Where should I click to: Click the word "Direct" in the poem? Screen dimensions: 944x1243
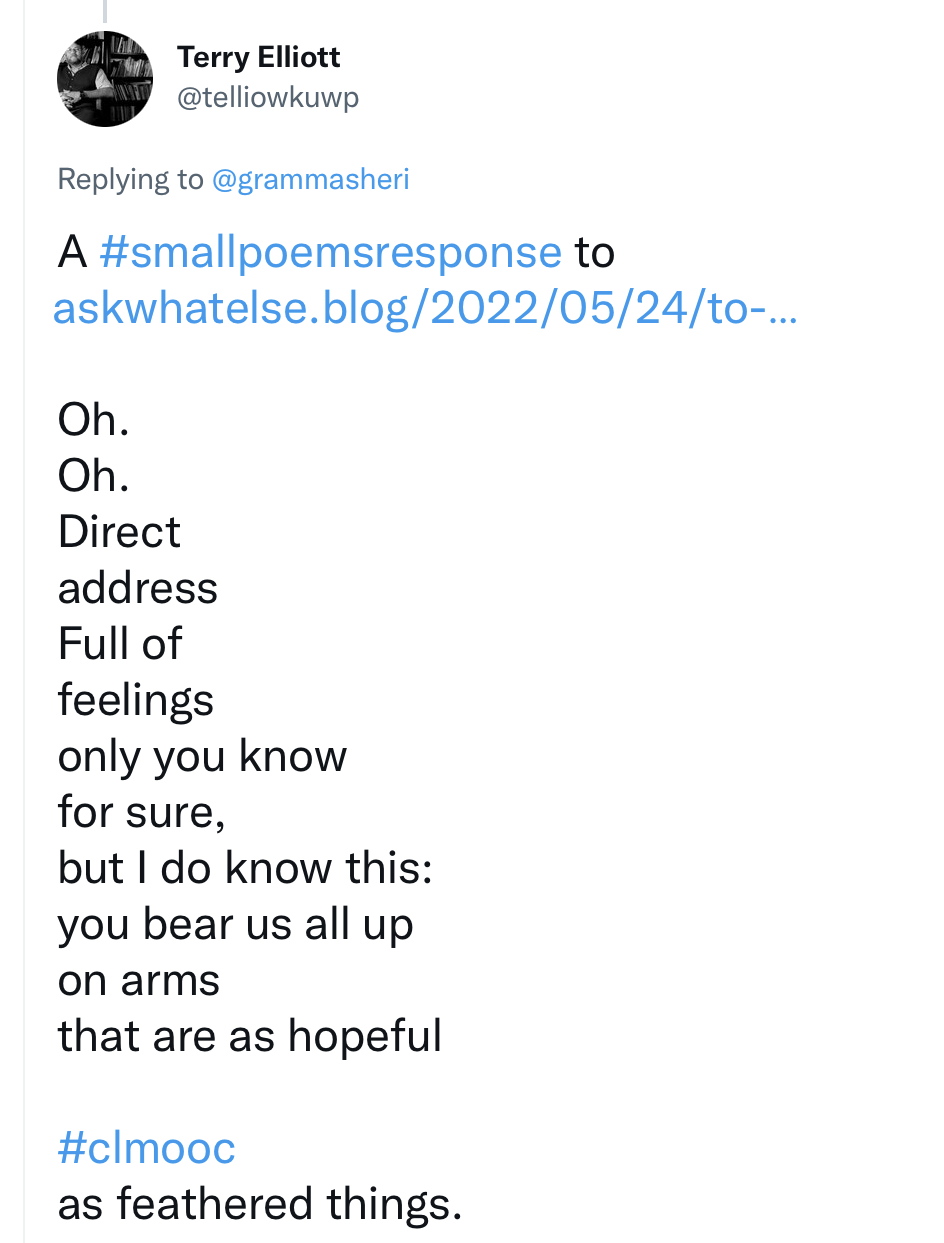coord(119,532)
